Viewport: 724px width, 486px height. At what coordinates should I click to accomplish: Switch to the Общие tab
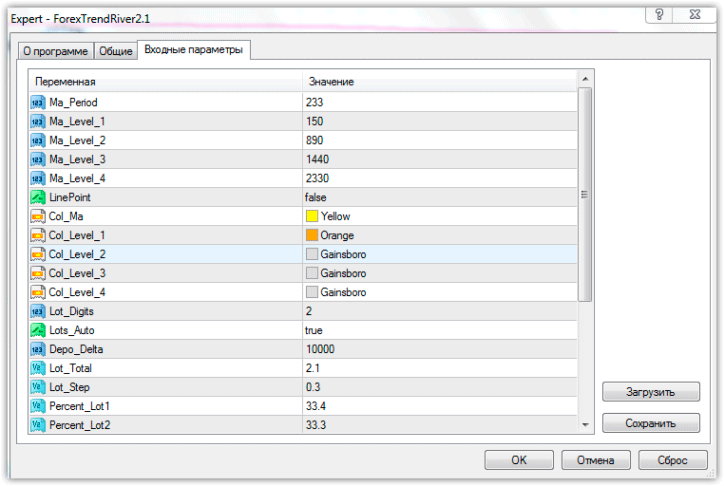114,51
